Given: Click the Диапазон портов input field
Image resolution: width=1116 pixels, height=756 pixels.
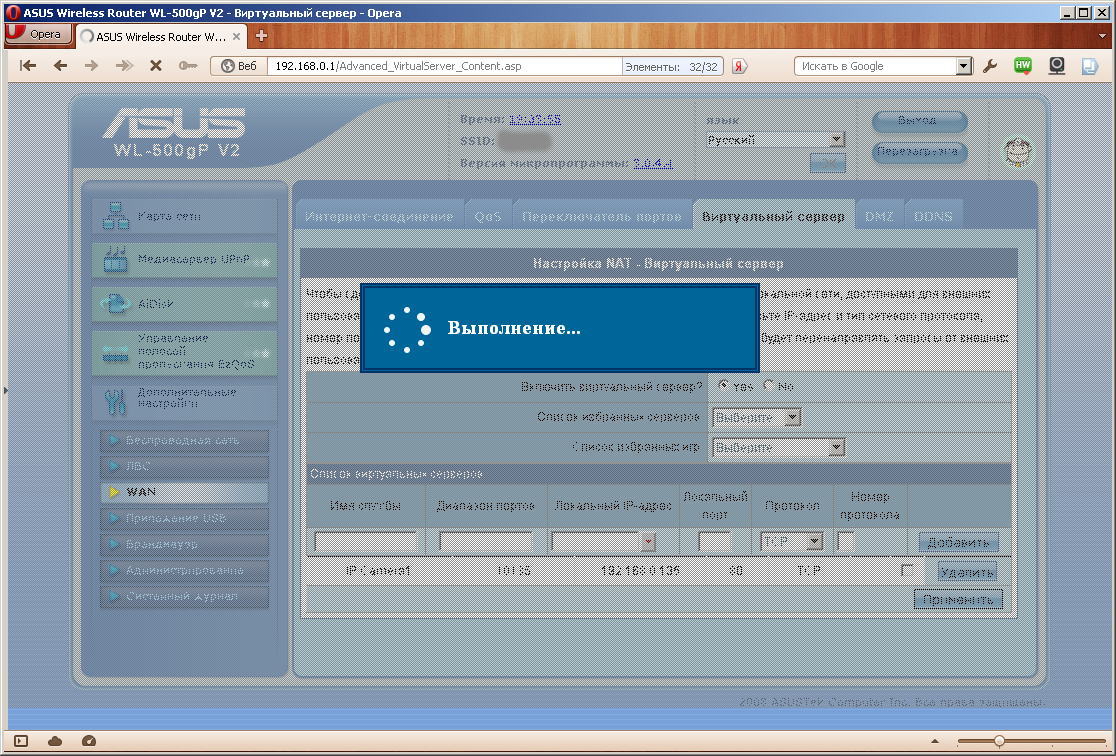Looking at the screenshot, I should [x=485, y=542].
